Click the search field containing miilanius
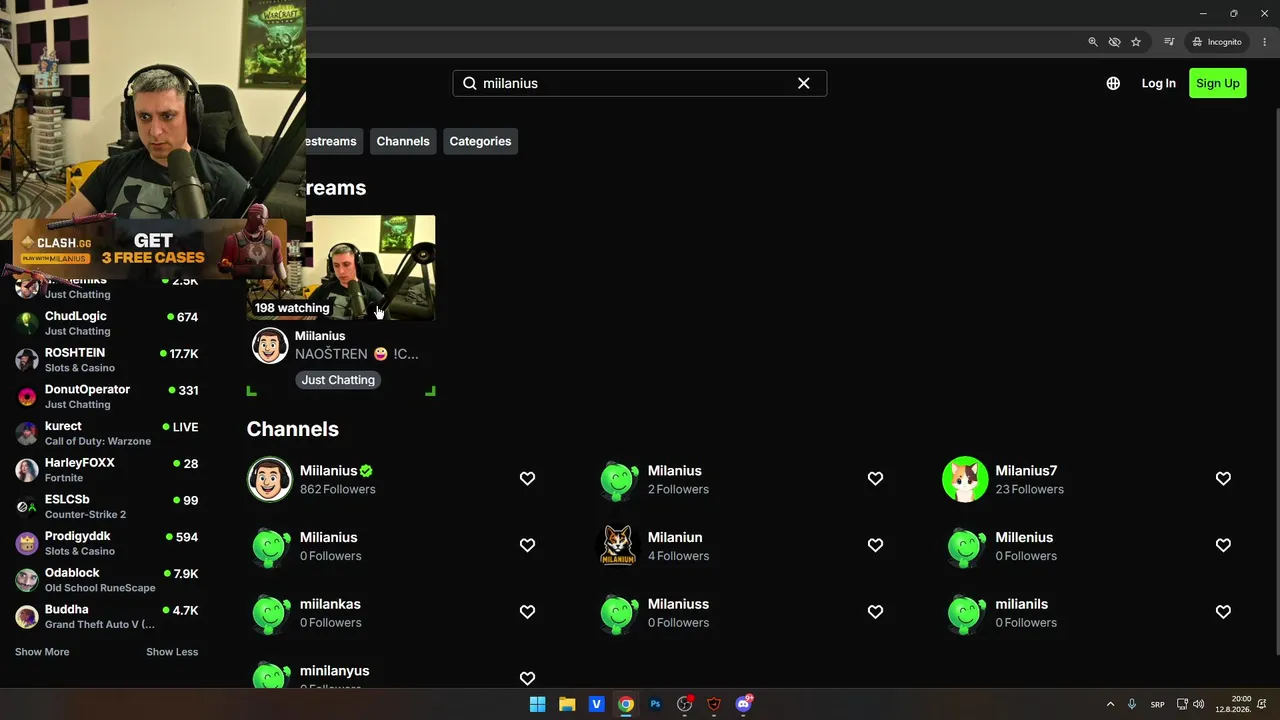Viewport: 1280px width, 720px height. click(640, 83)
